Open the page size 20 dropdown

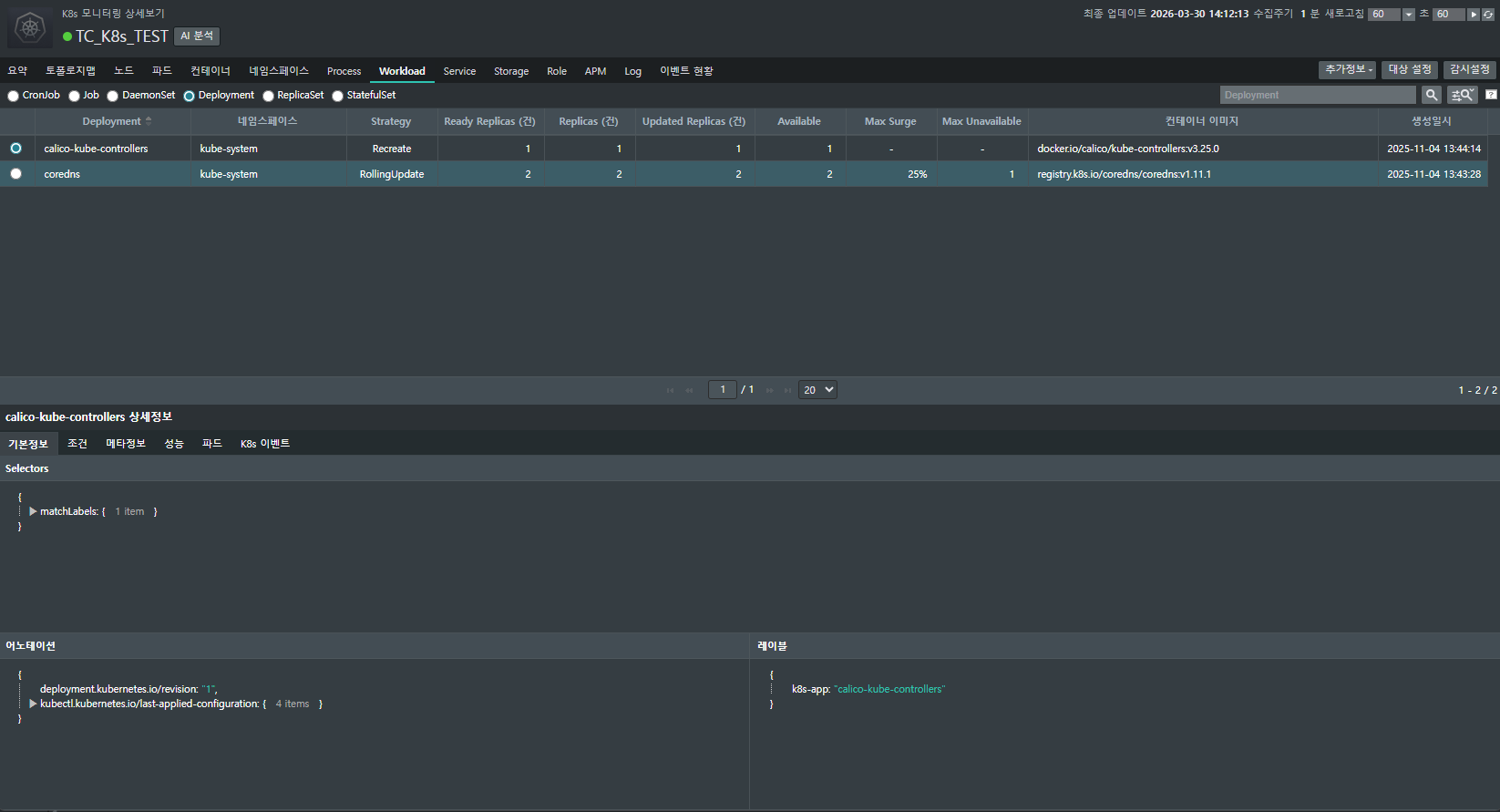[x=817, y=390]
